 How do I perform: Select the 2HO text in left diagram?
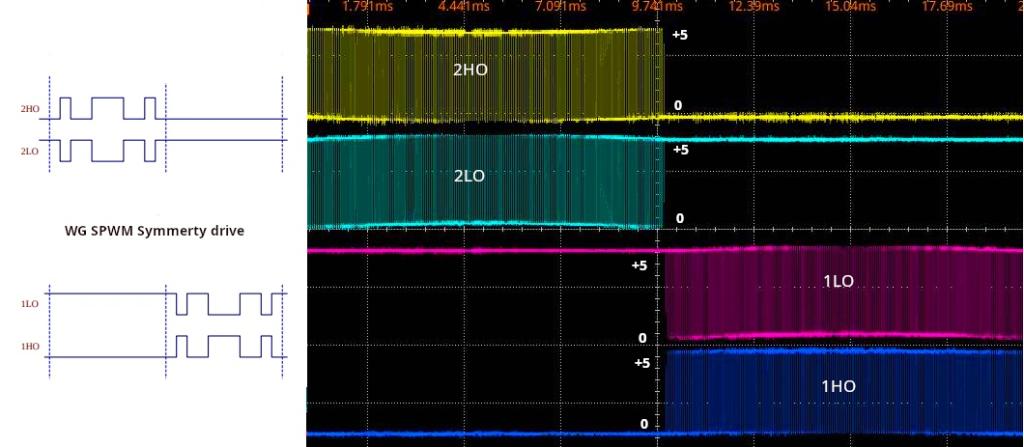click(29, 107)
